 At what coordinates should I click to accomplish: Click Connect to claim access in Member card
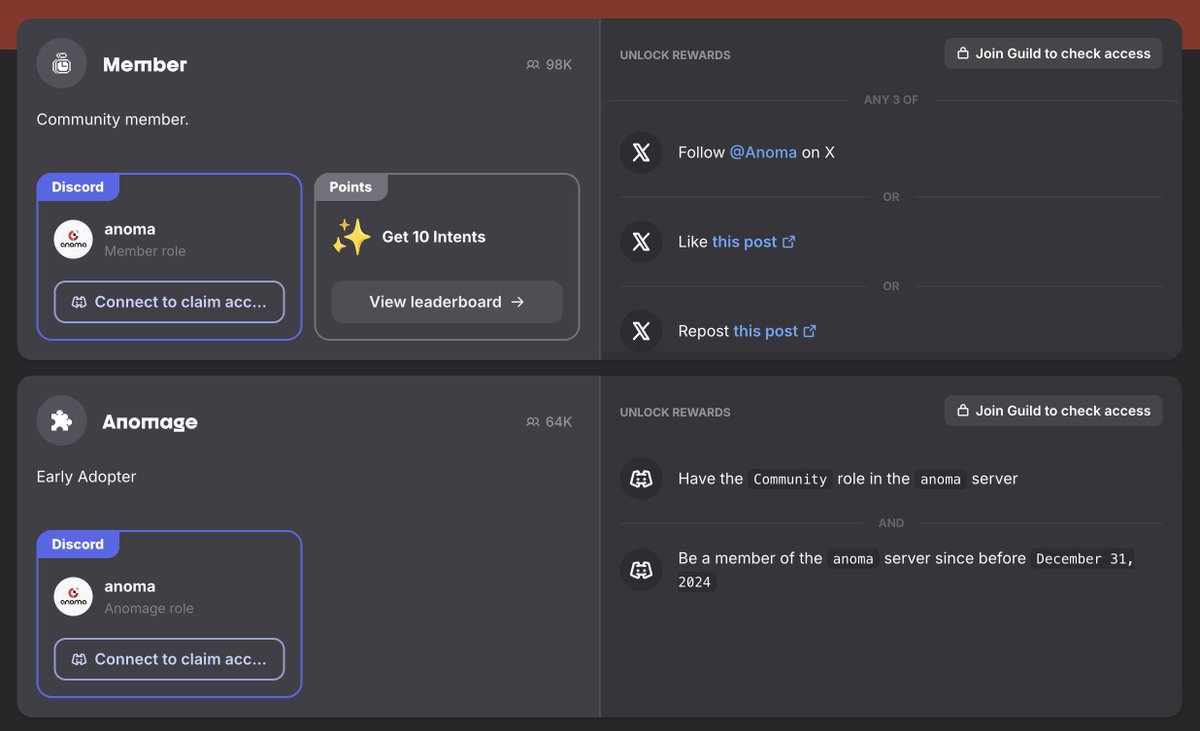coord(169,302)
